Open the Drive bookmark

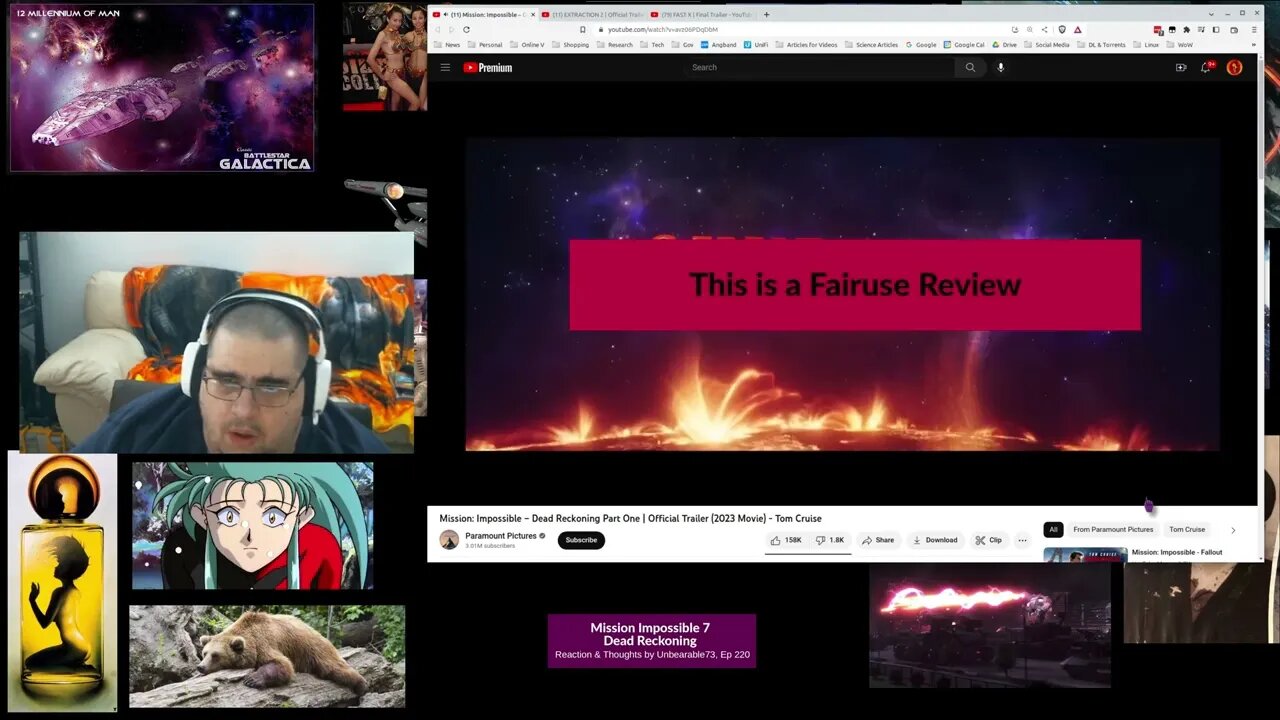pos(1004,44)
